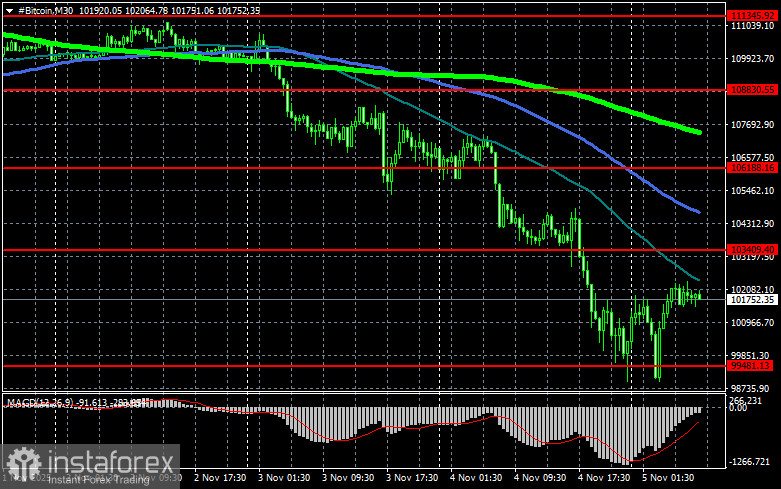Select the red level label 111345.92
Viewport: 781px width, 489px height.
[752, 16]
